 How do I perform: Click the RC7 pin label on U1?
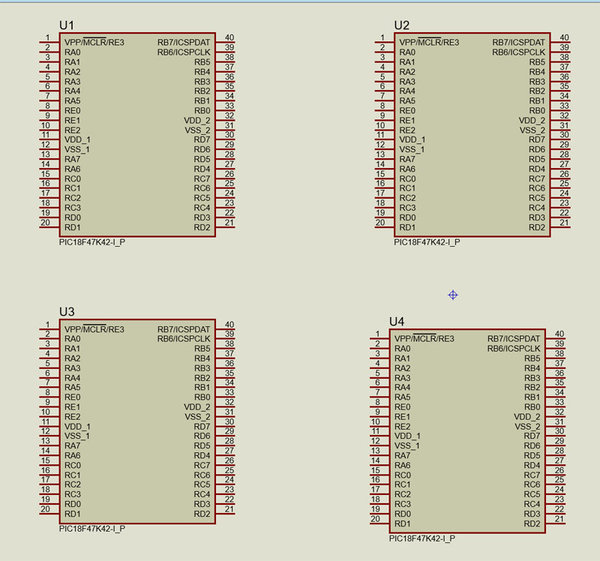tap(202, 179)
